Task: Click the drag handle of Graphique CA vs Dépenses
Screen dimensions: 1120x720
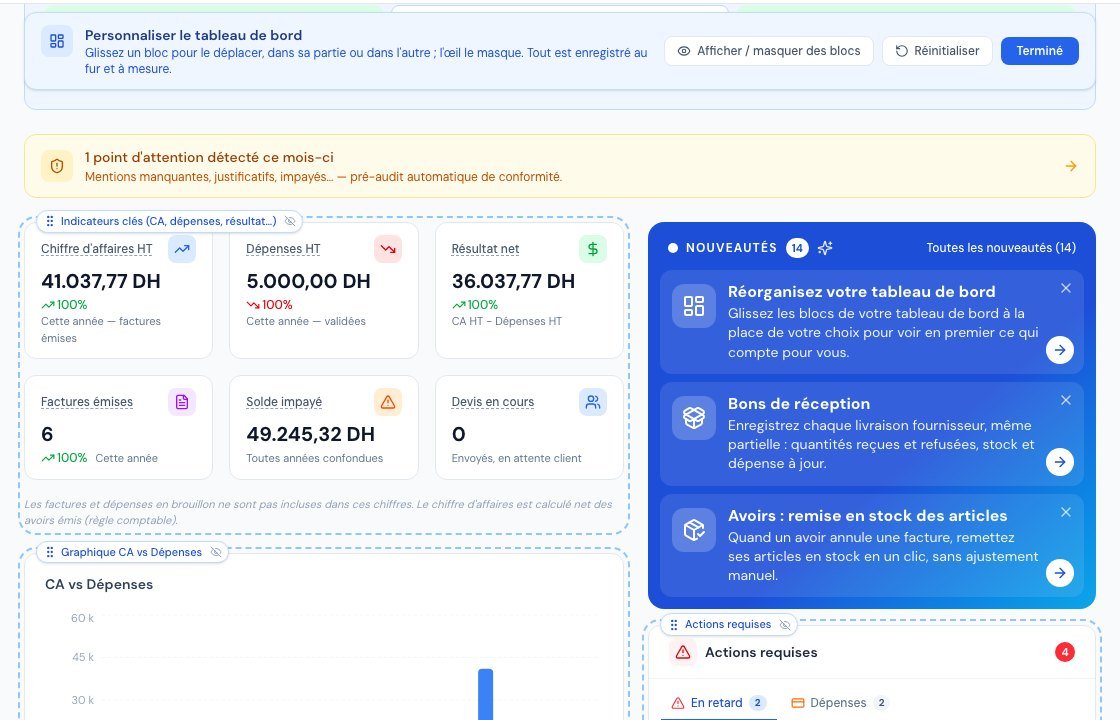Action: 49,552
